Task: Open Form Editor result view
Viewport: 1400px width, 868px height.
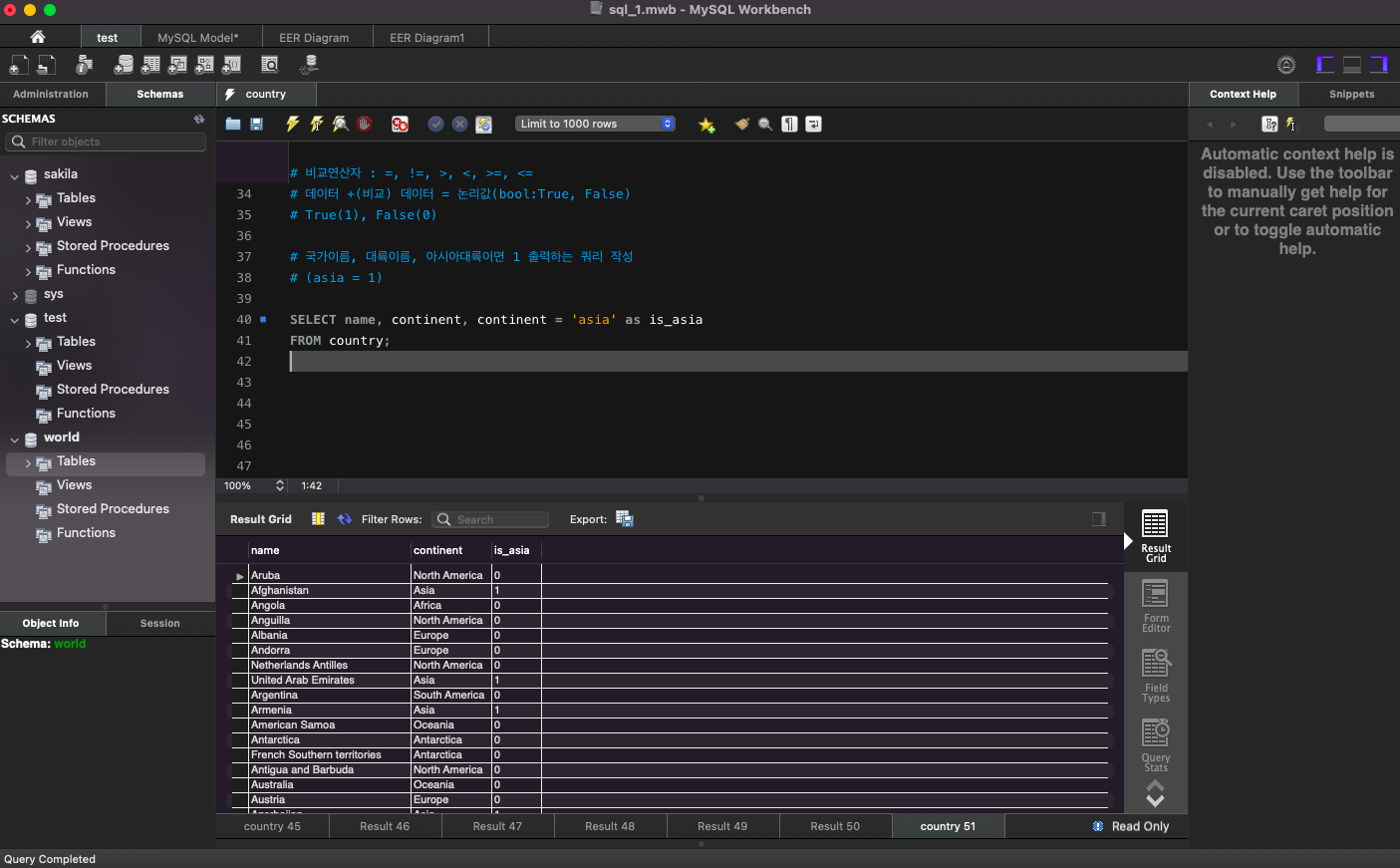Action: [1156, 606]
